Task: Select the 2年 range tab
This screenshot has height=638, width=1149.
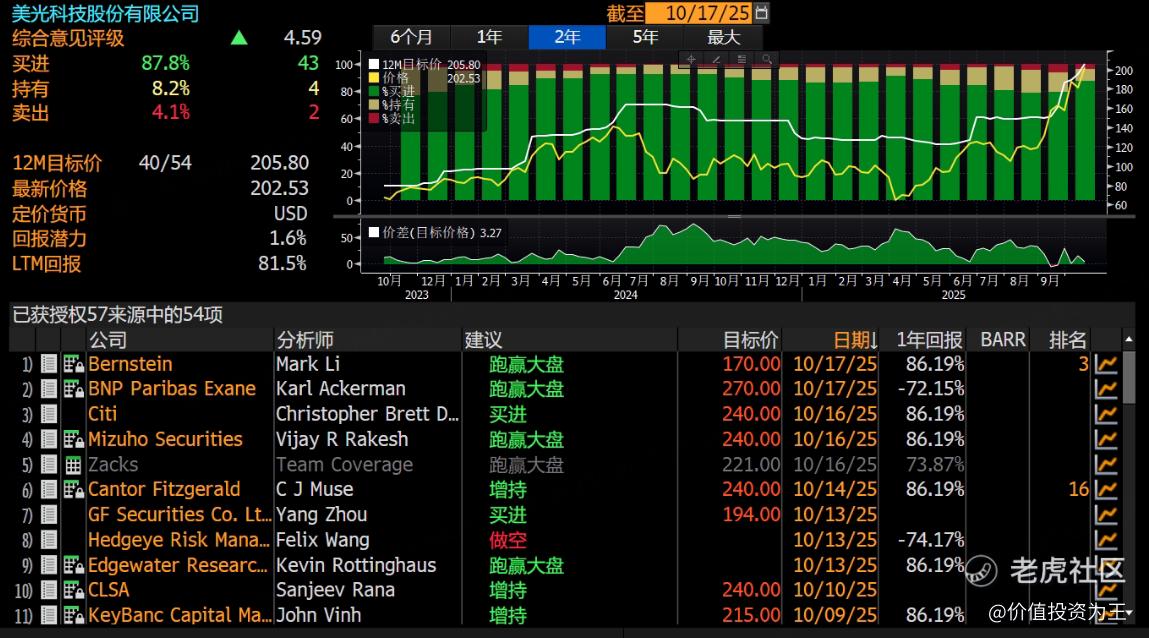Action: [567, 37]
